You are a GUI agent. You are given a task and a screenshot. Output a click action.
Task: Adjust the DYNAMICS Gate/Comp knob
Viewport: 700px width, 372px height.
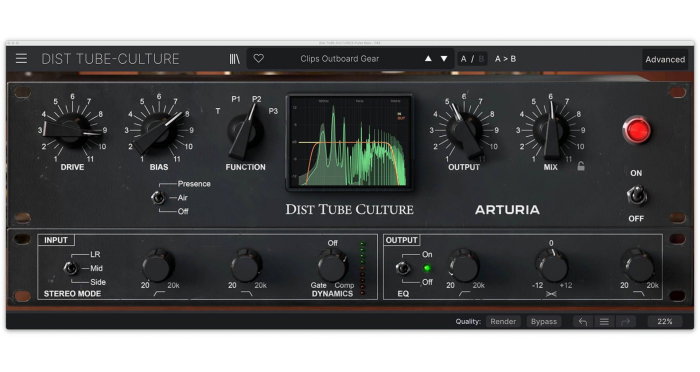click(333, 266)
